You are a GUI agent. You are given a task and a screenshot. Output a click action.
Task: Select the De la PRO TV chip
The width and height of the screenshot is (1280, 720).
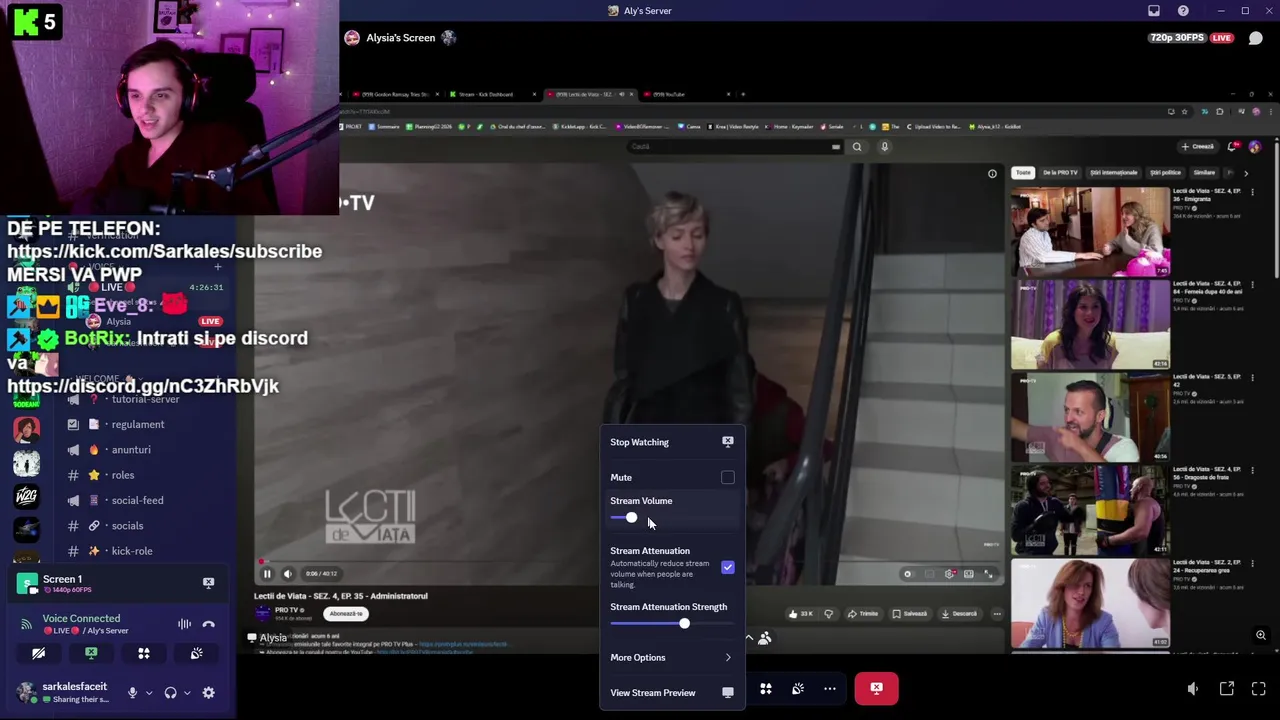pyautogui.click(x=1060, y=173)
